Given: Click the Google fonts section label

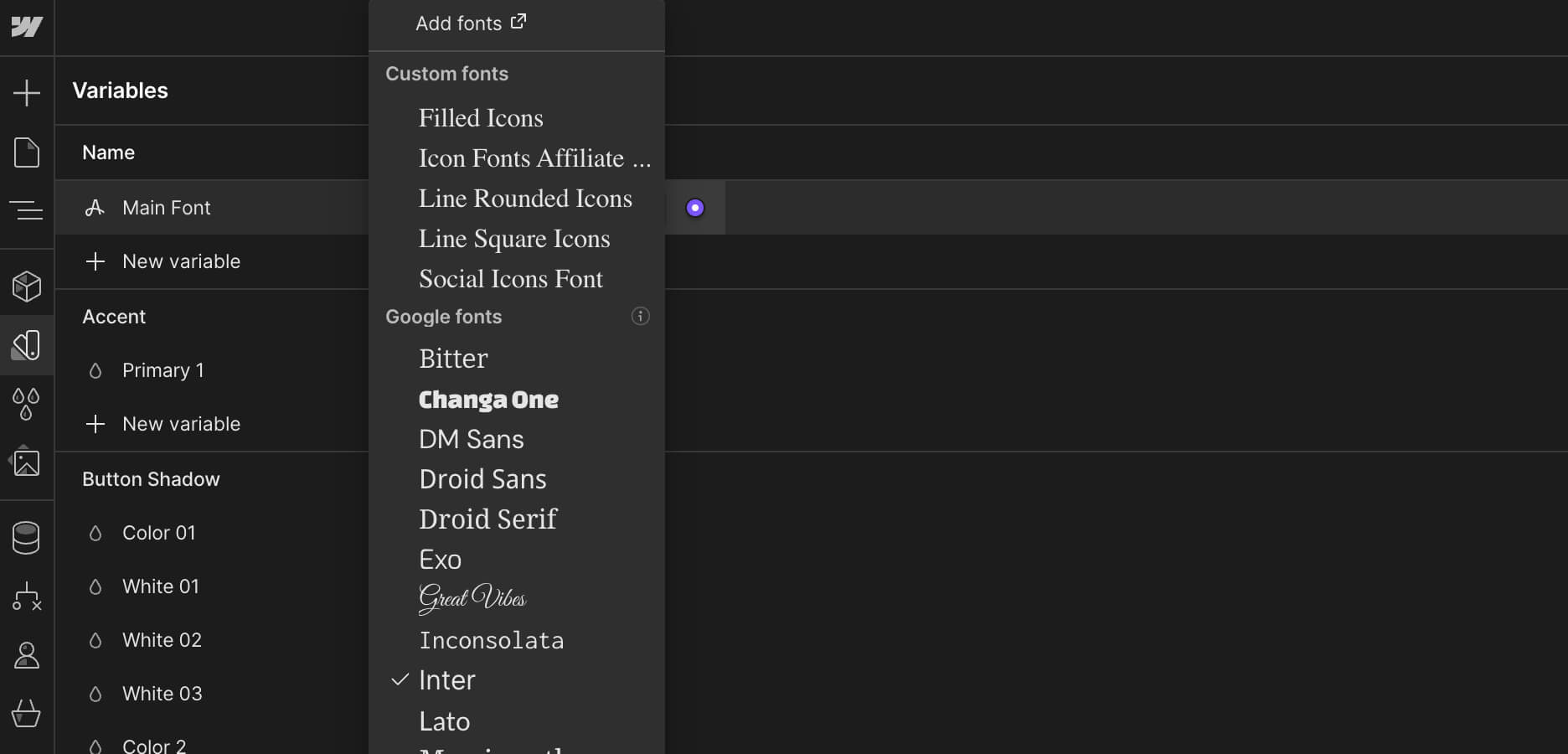Looking at the screenshot, I should coord(443,317).
